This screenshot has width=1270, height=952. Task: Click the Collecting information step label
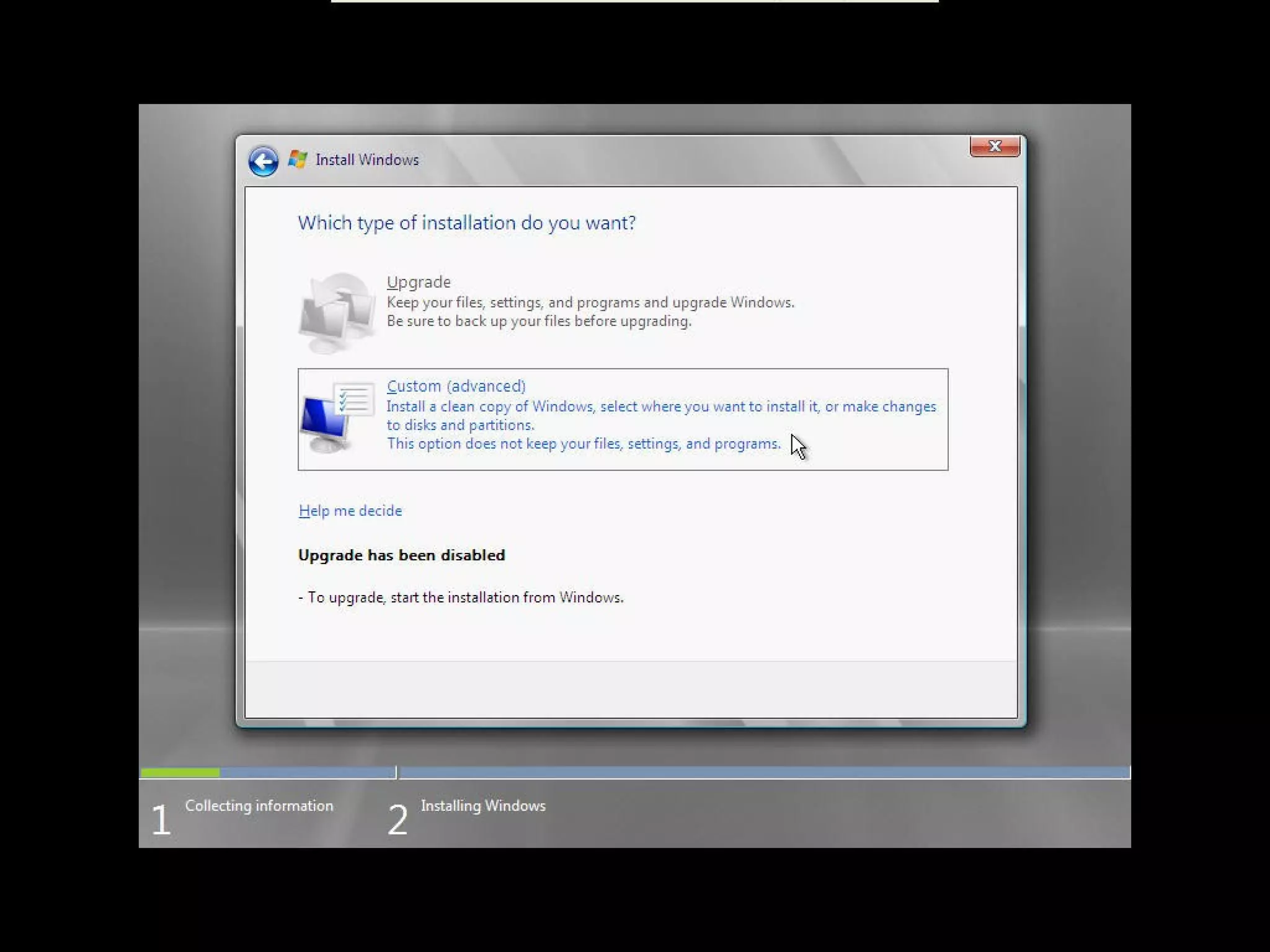259,806
